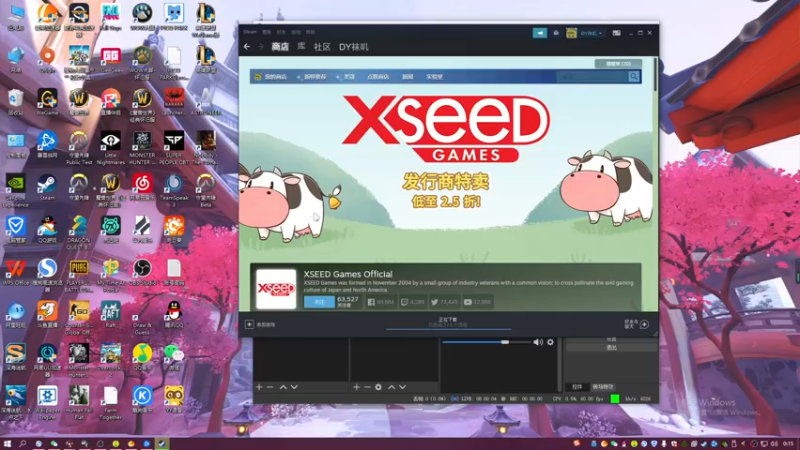Open the DY抹叽 profile tab

point(354,47)
